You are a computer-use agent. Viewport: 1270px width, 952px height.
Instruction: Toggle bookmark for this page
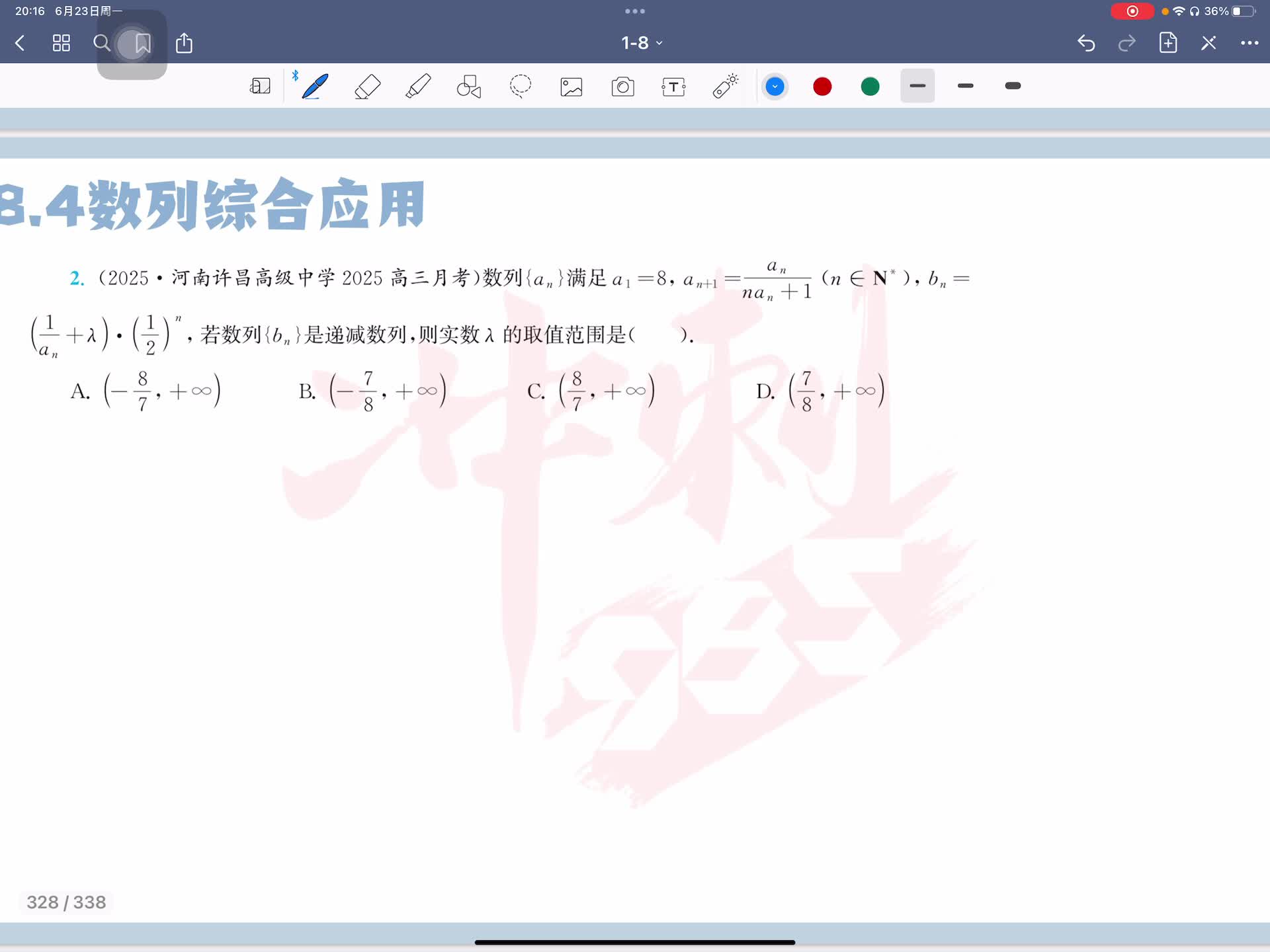click(x=142, y=44)
